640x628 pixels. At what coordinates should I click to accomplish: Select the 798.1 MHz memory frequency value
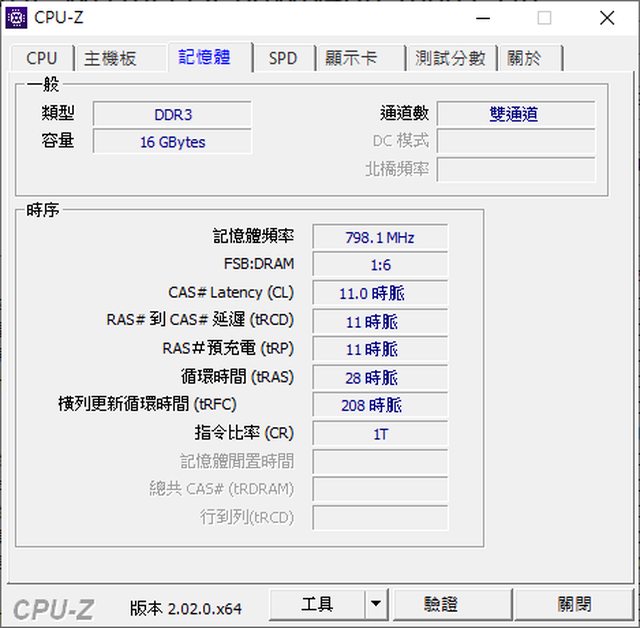380,238
